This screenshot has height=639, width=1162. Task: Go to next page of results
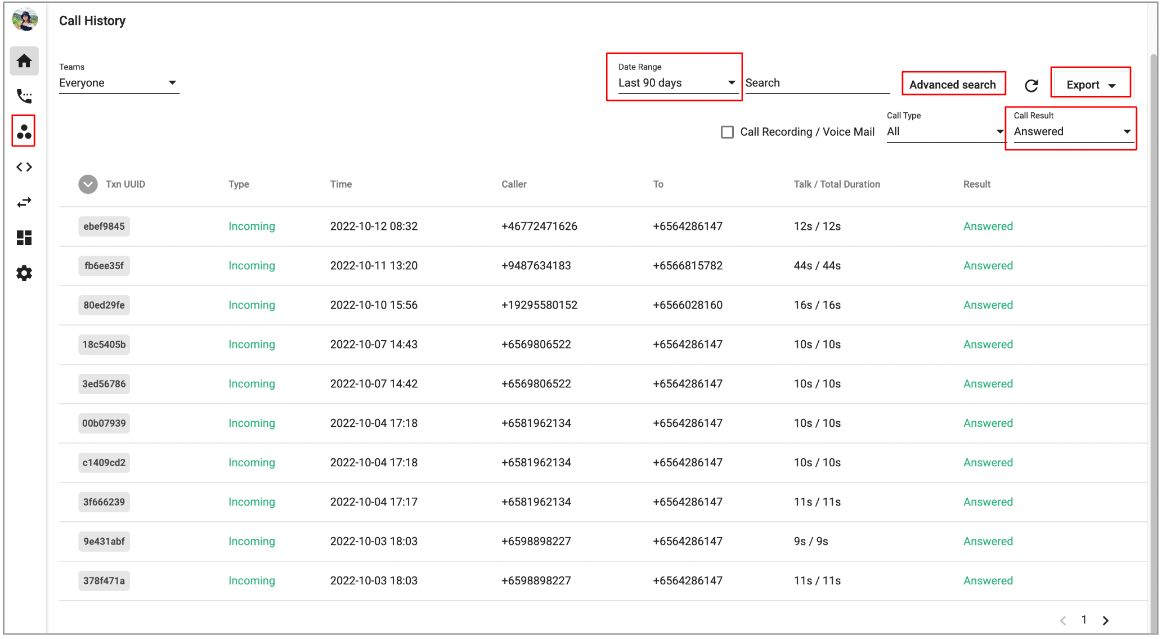(1105, 621)
